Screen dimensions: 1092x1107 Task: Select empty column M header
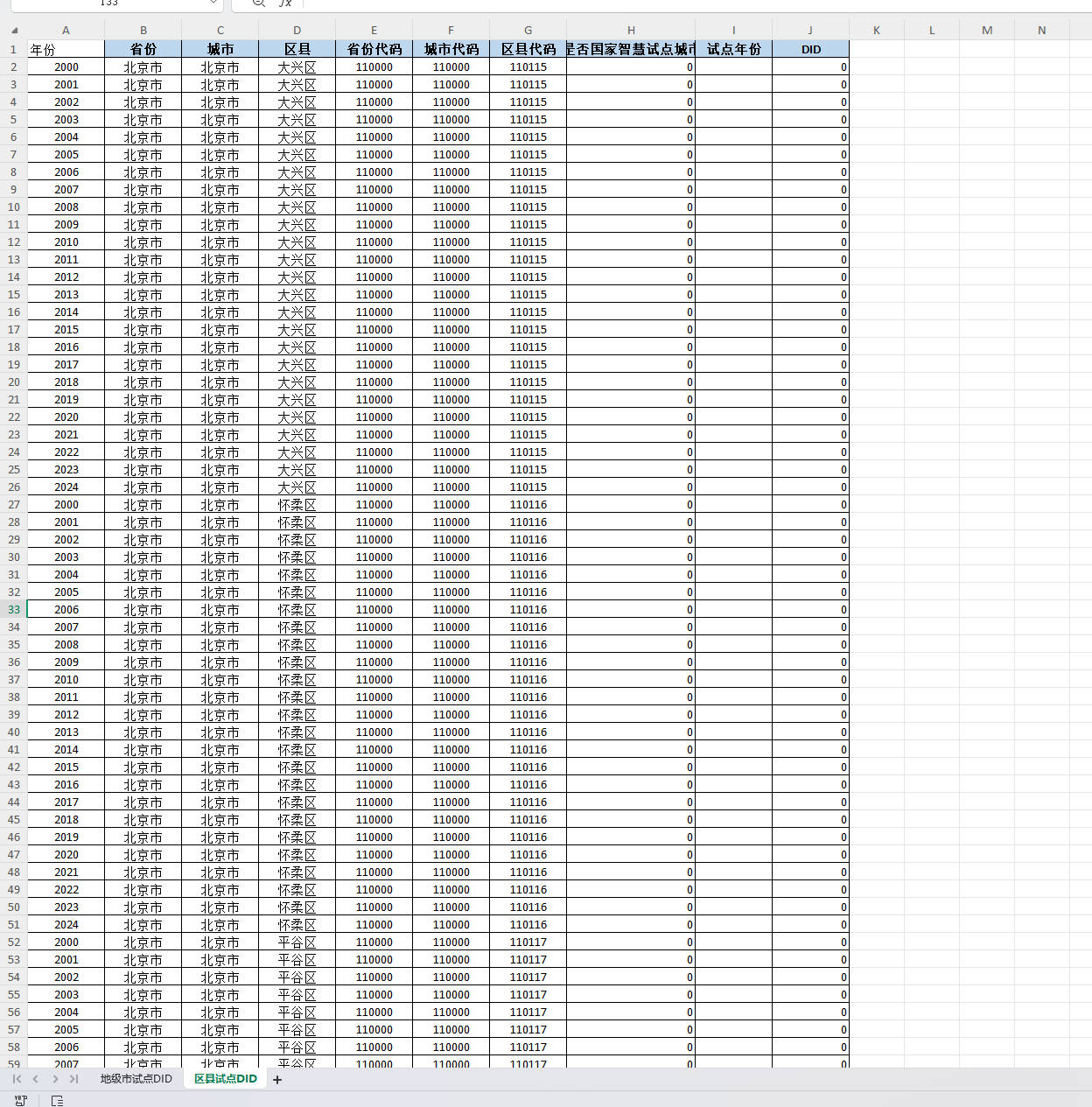coord(986,30)
